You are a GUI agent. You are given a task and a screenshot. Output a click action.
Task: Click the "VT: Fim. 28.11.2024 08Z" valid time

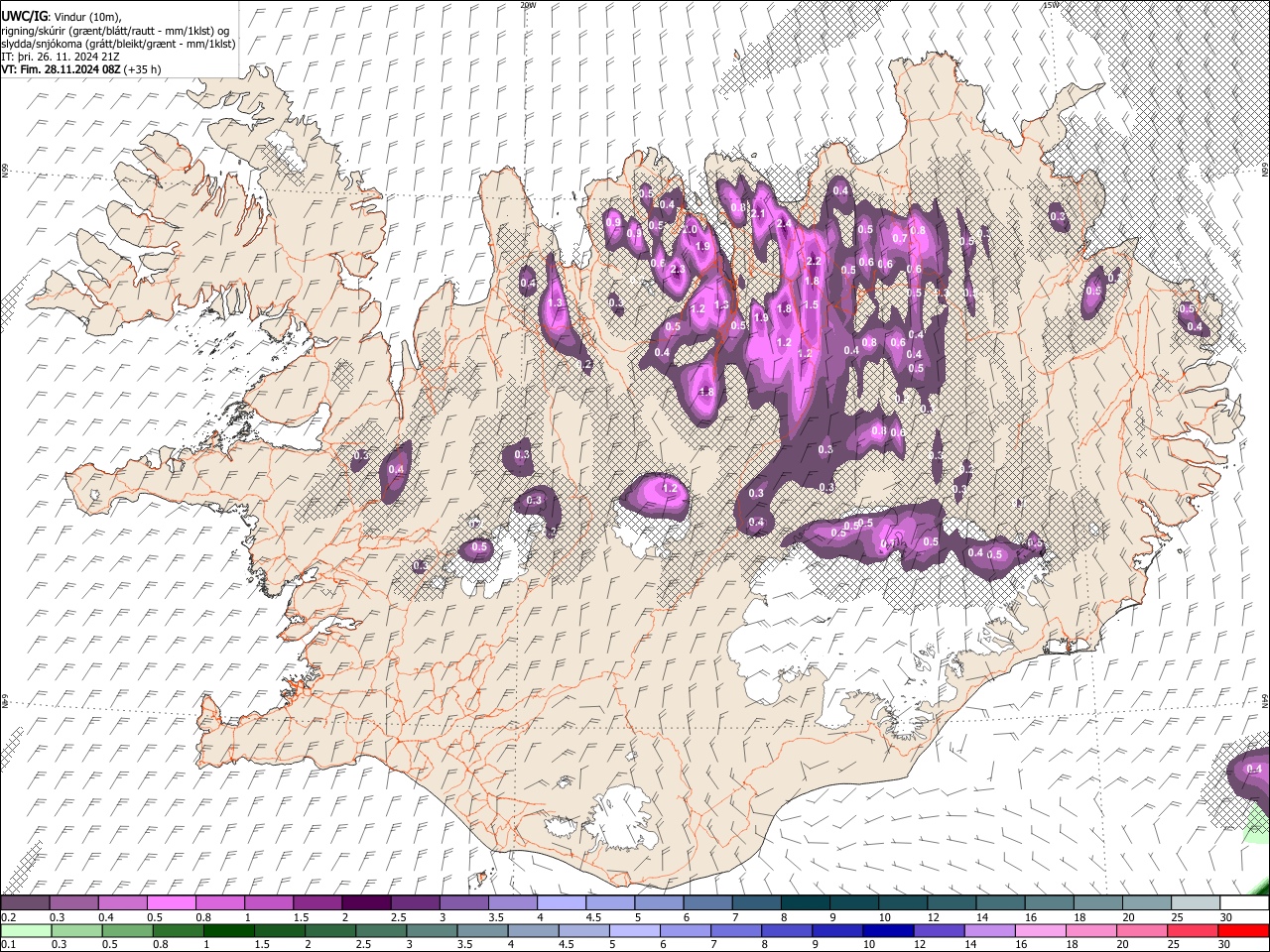[x=62, y=69]
